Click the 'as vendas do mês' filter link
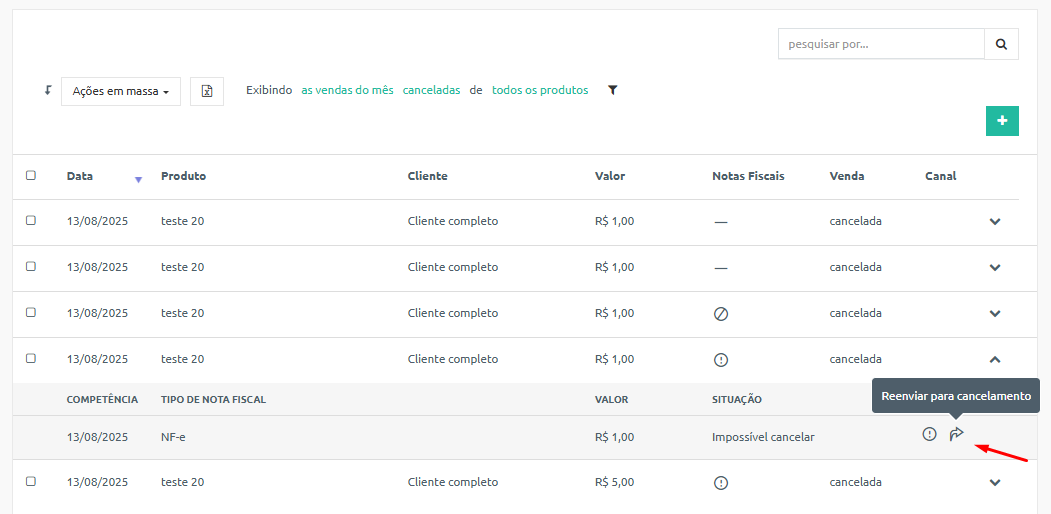The width and height of the screenshot is (1051, 514). (347, 90)
